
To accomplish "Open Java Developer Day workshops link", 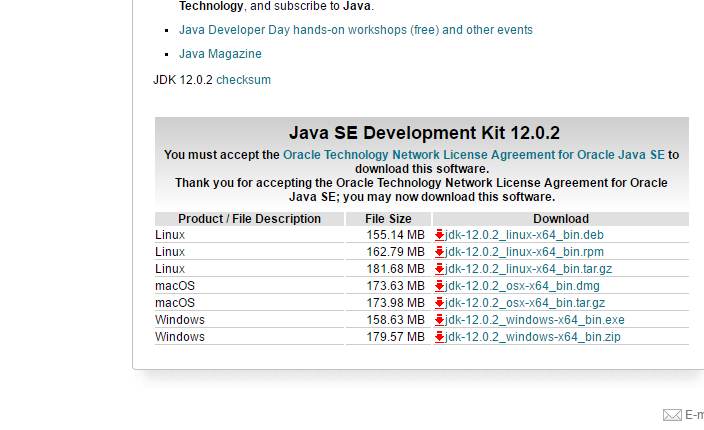I will [x=356, y=30].
